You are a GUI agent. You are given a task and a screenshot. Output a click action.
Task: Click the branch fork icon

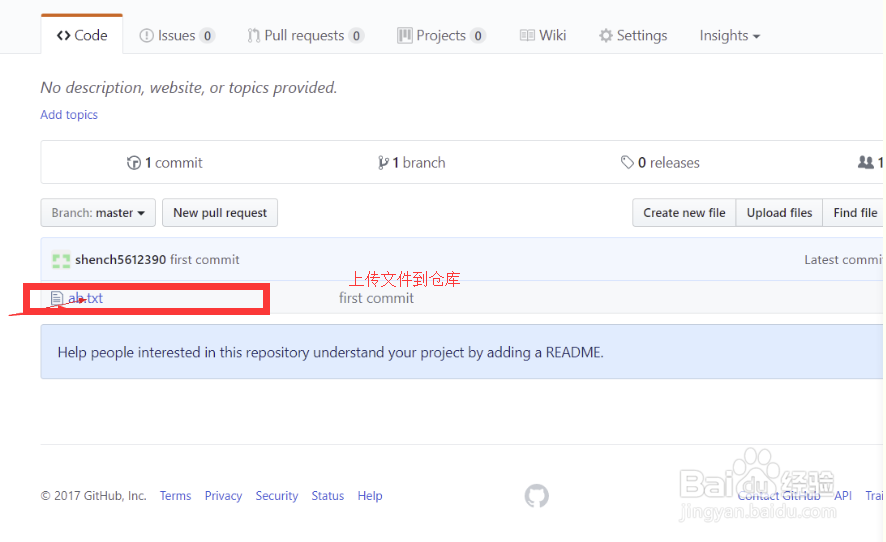pos(383,163)
